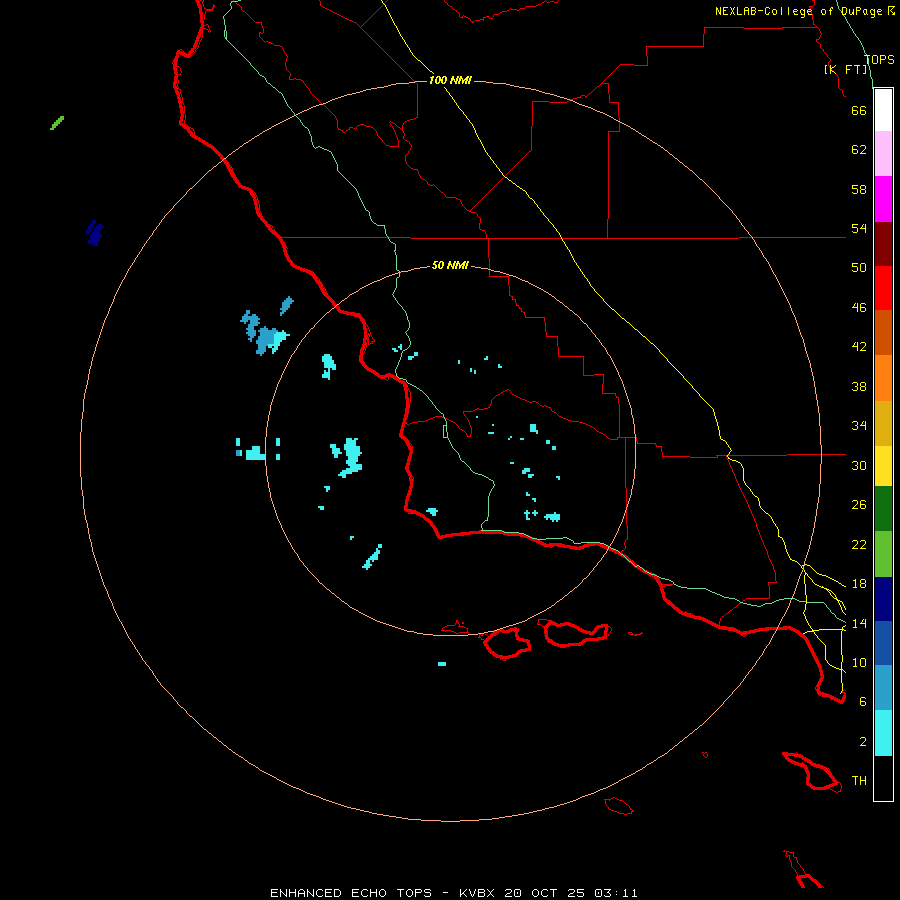
Task: Click the legend value "42"
Action: click(859, 347)
